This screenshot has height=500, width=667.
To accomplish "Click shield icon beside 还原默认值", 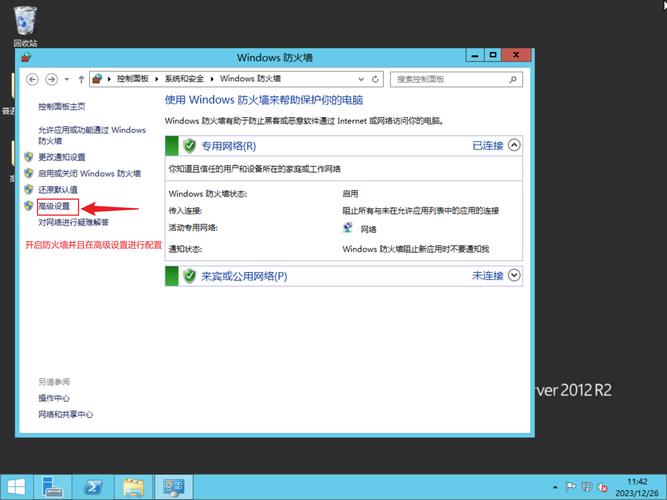I will pos(29,189).
